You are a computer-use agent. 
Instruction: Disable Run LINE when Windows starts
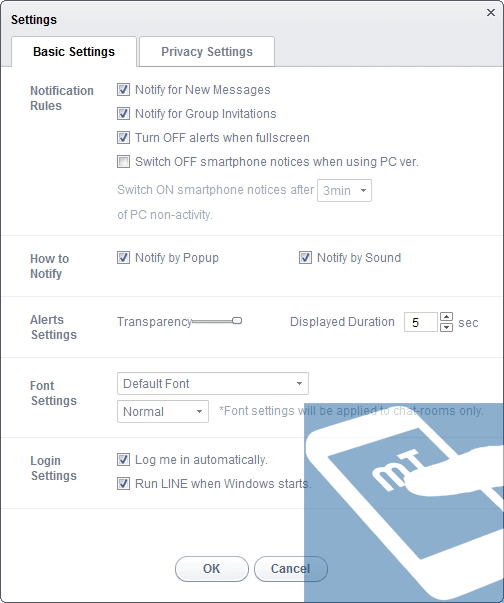tap(123, 483)
